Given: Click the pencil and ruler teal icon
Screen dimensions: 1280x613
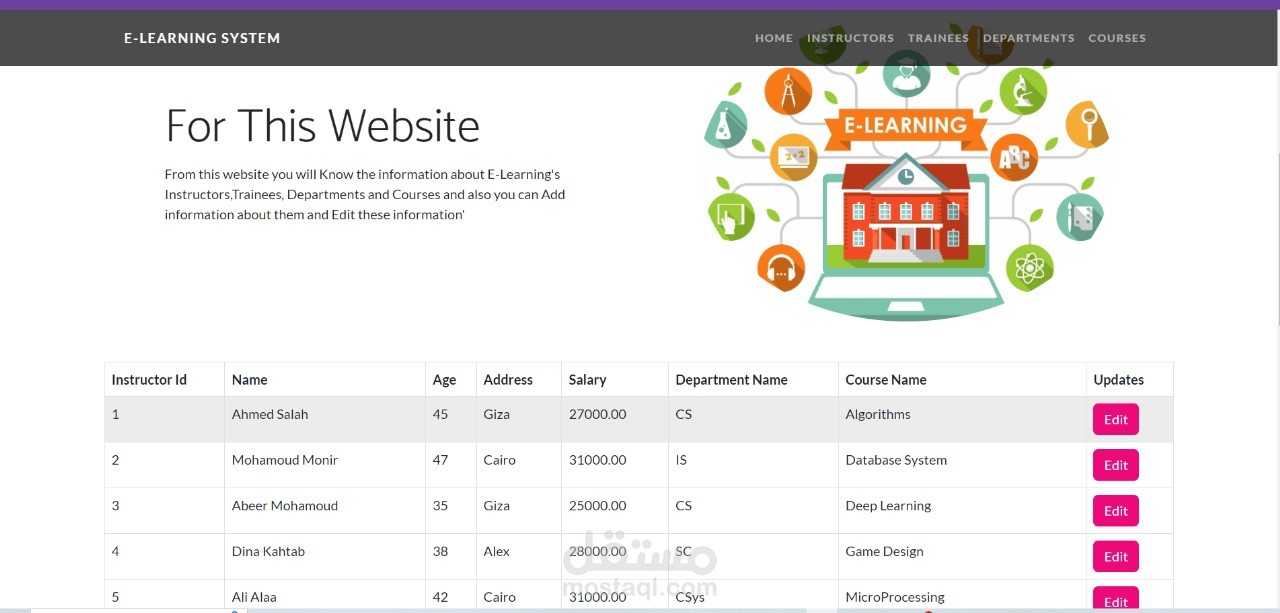Looking at the screenshot, I should point(1080,217).
